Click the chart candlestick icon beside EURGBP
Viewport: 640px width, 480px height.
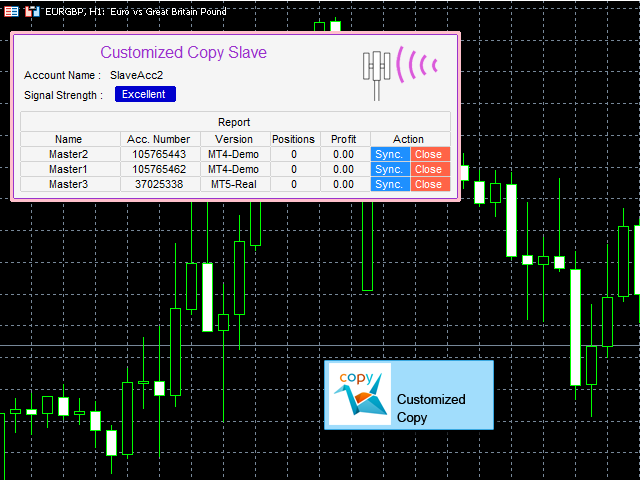32,11
